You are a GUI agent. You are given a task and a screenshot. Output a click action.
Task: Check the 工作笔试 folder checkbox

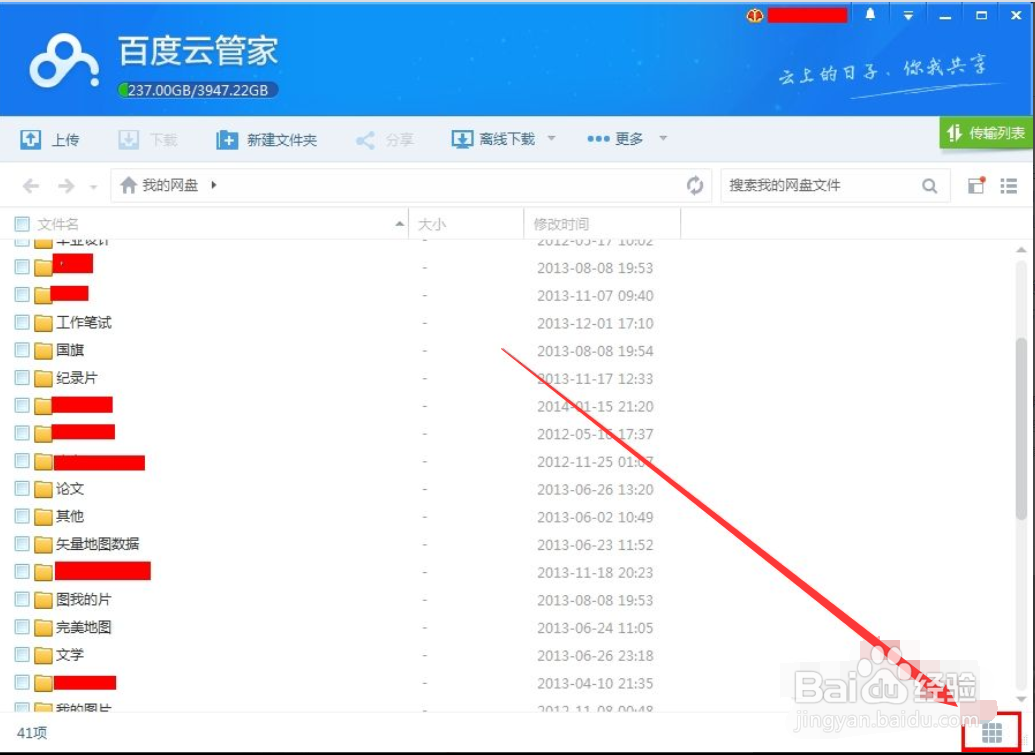22,323
